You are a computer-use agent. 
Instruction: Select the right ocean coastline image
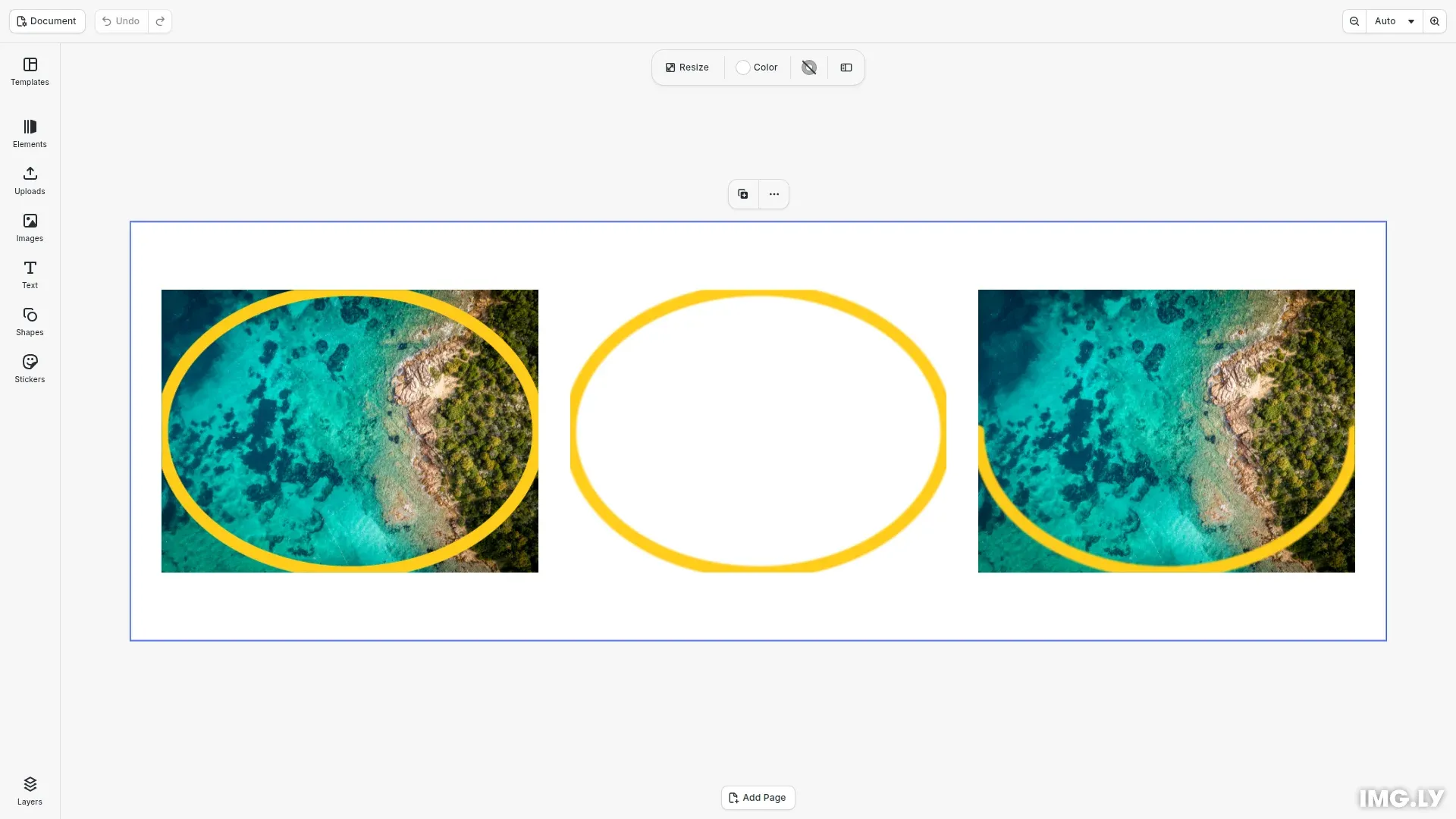[x=1166, y=431]
